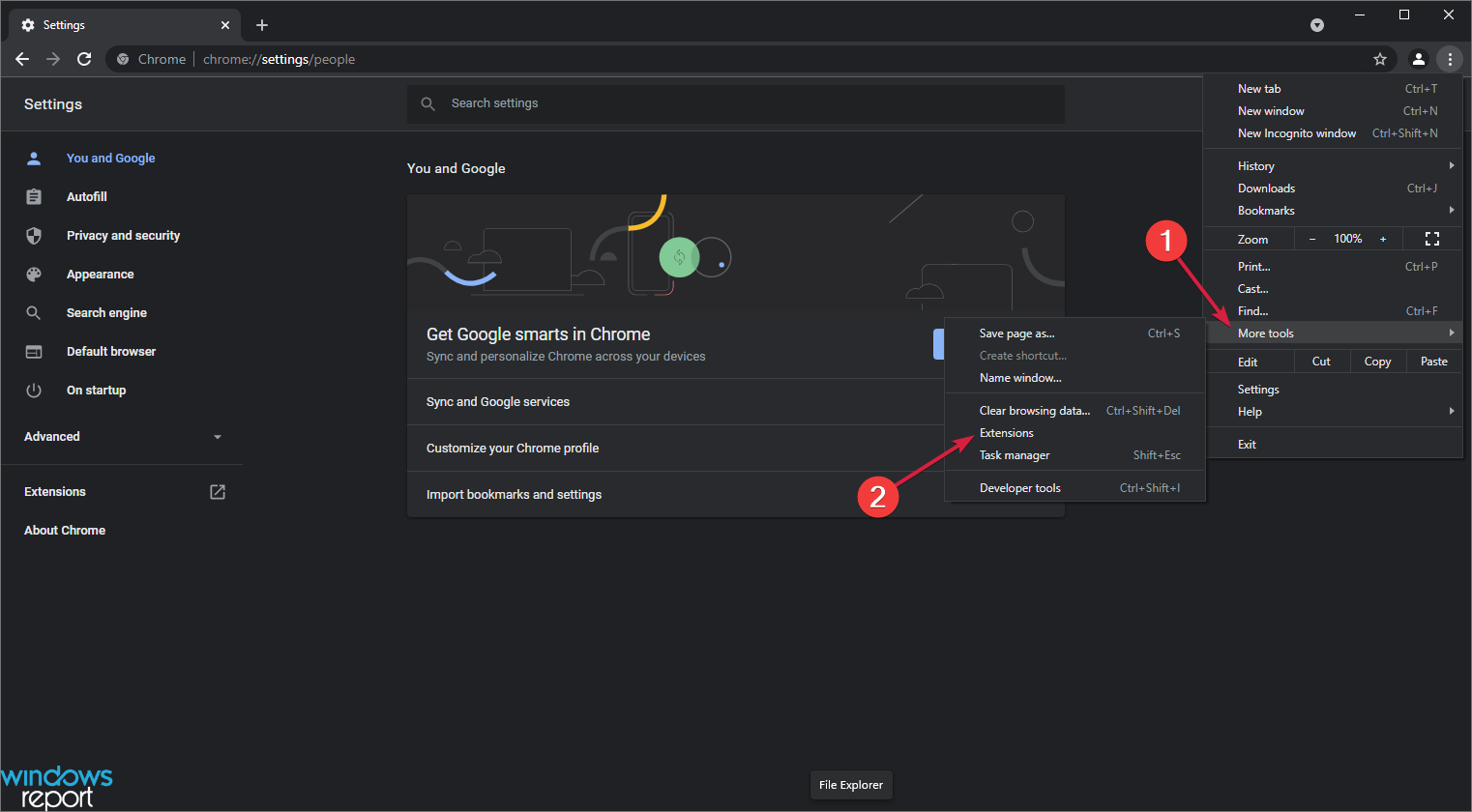Click the Settings browser tab
Image resolution: width=1472 pixels, height=812 pixels.
[x=125, y=25]
